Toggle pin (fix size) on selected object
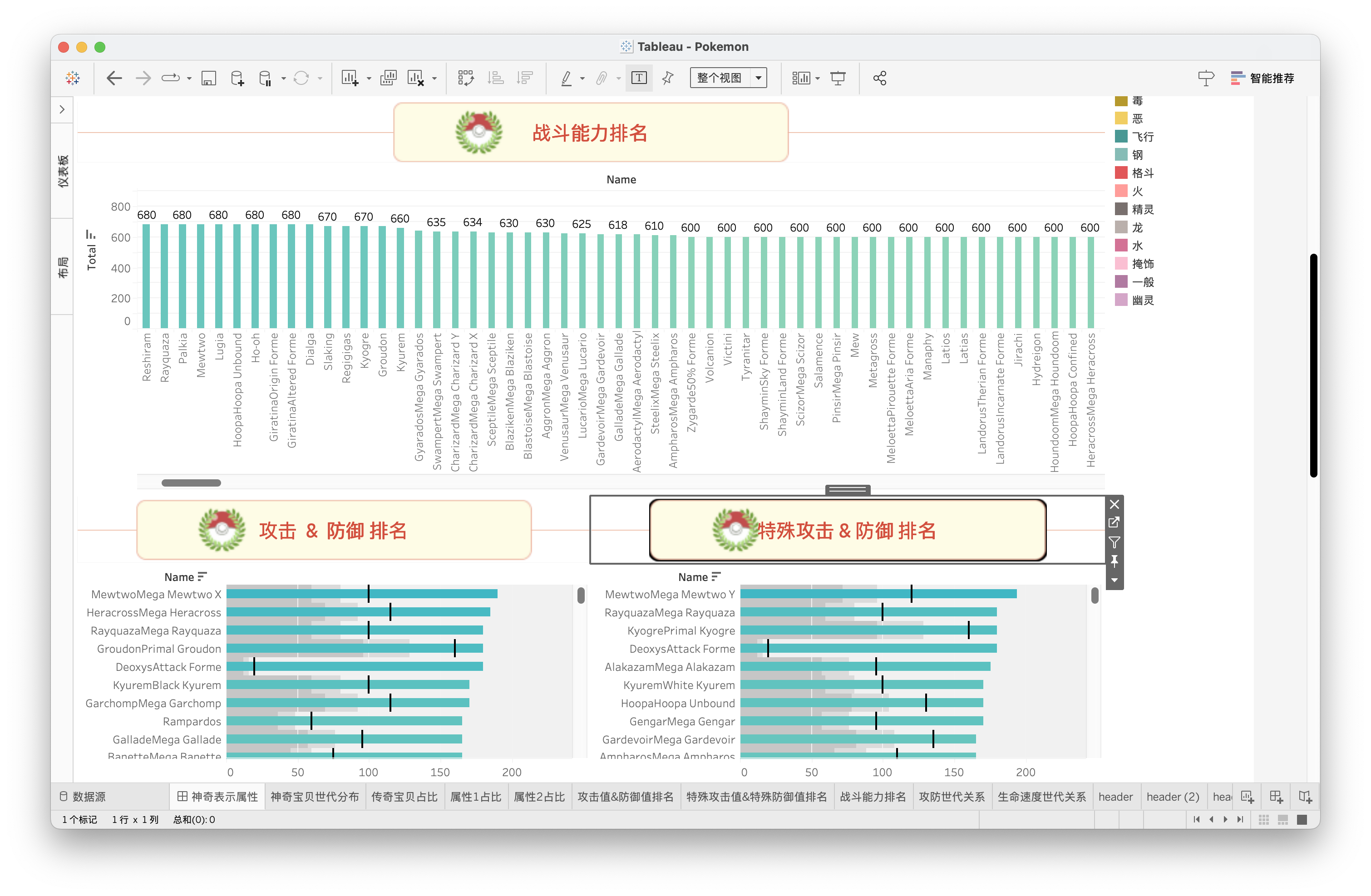The height and width of the screenshot is (896, 1371). (1115, 561)
